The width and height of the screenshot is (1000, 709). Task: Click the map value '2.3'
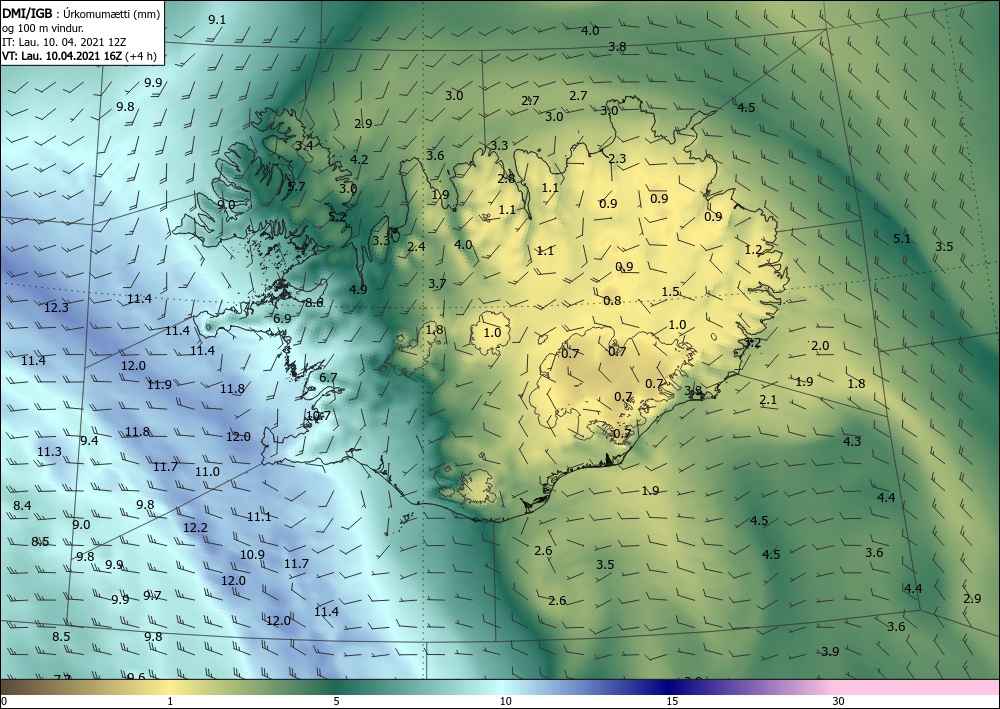(x=617, y=159)
